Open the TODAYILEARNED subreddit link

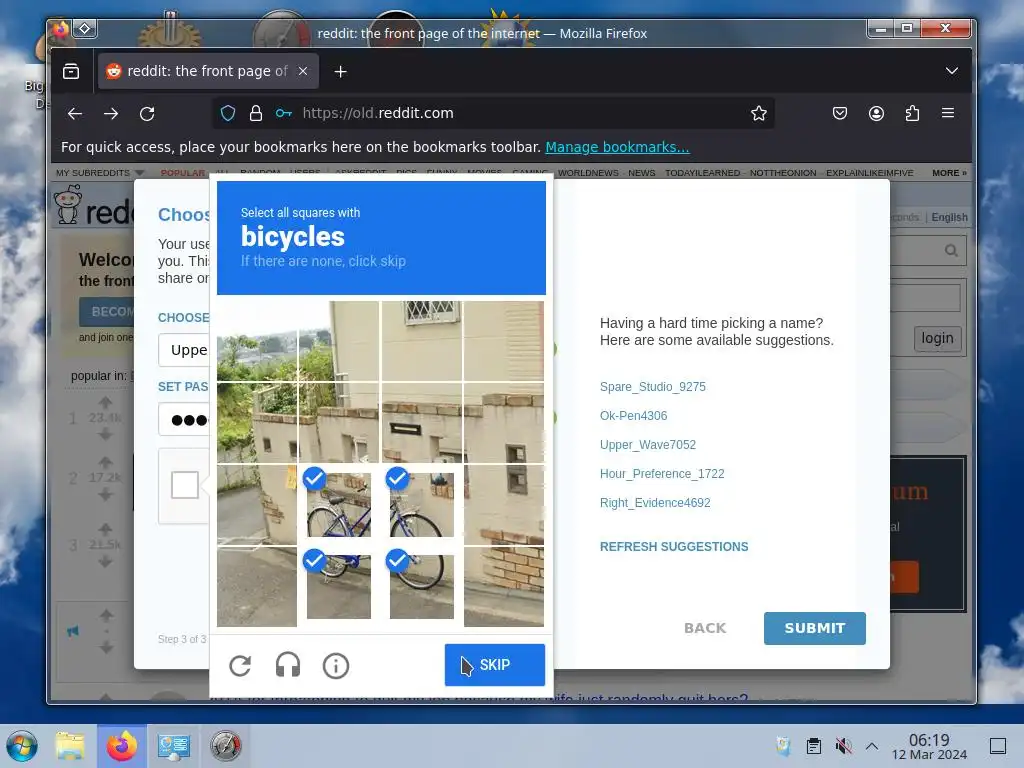coord(702,172)
